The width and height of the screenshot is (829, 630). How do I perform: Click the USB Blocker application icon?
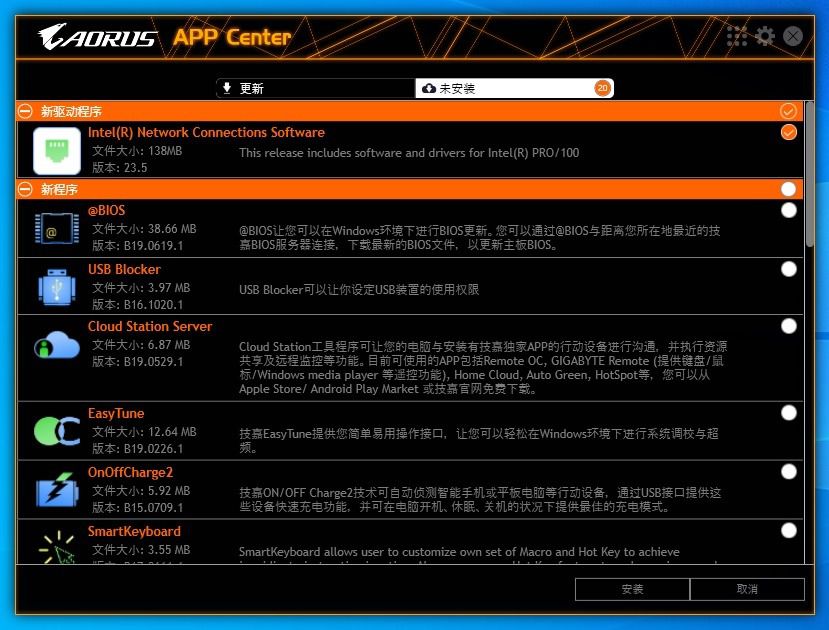tap(57, 288)
